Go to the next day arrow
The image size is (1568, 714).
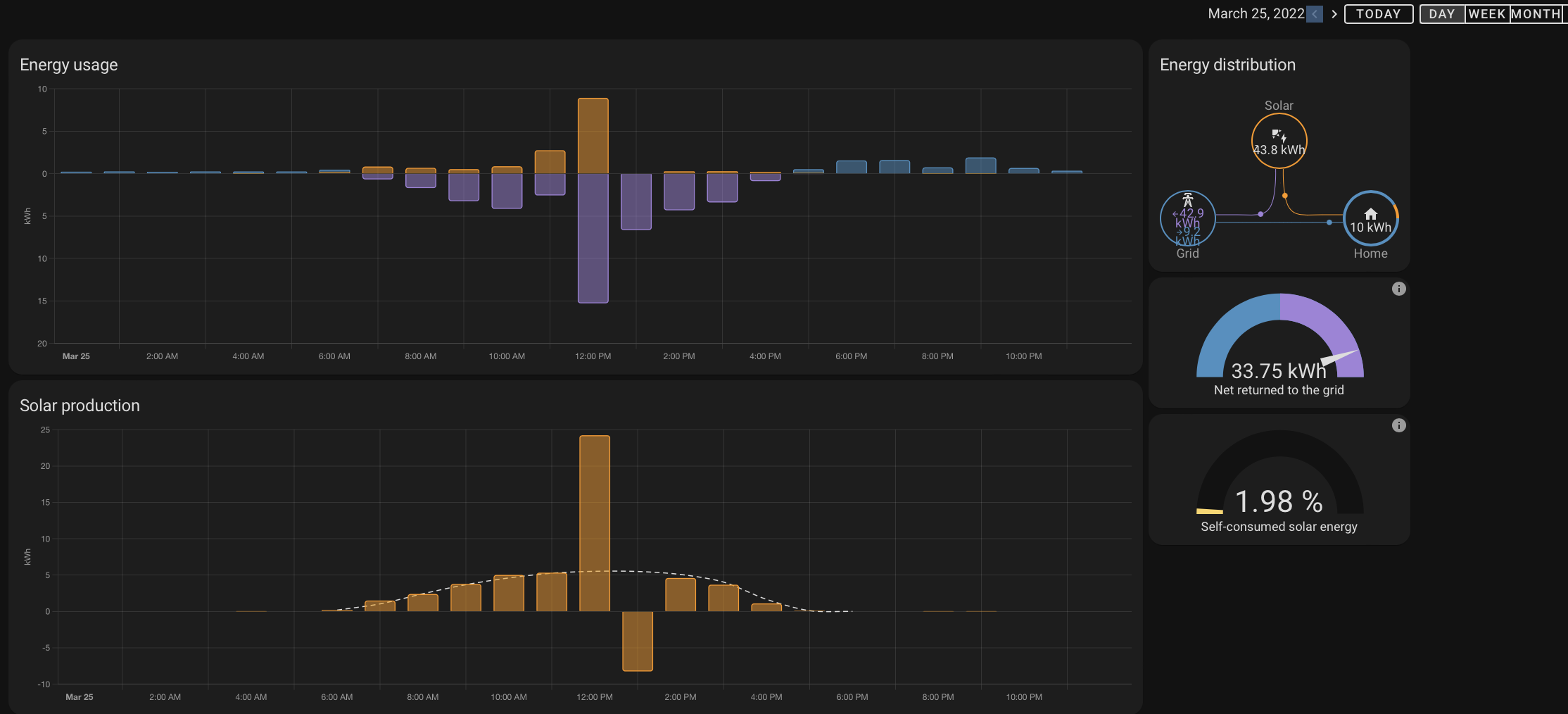click(x=1334, y=14)
